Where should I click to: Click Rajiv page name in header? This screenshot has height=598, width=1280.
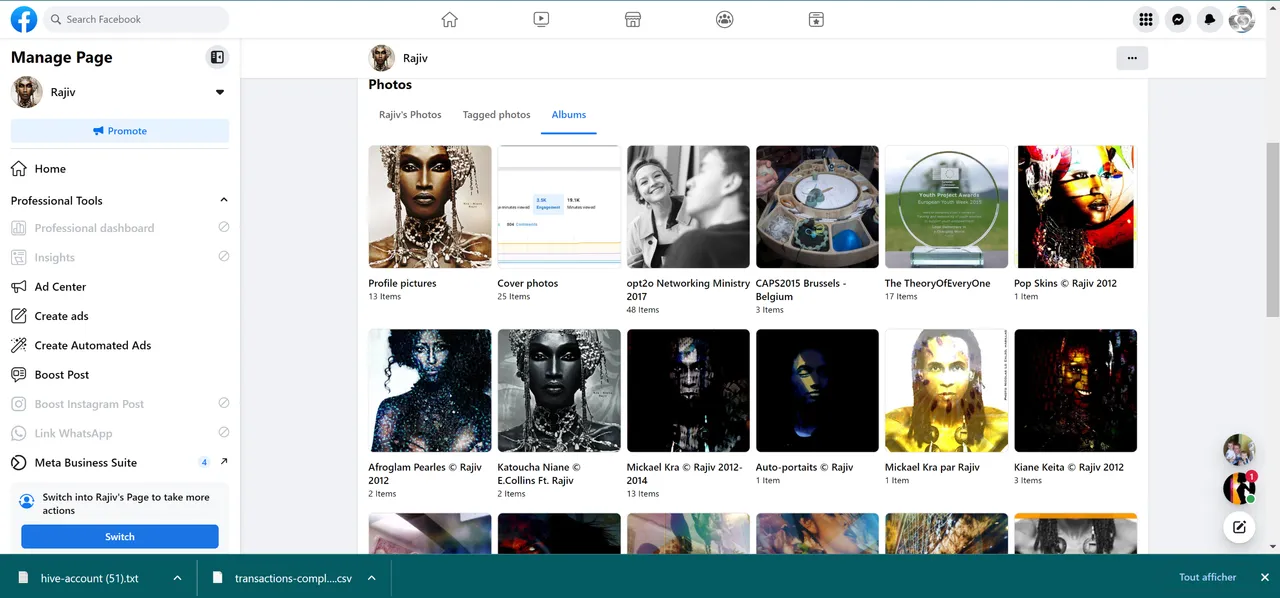point(414,58)
